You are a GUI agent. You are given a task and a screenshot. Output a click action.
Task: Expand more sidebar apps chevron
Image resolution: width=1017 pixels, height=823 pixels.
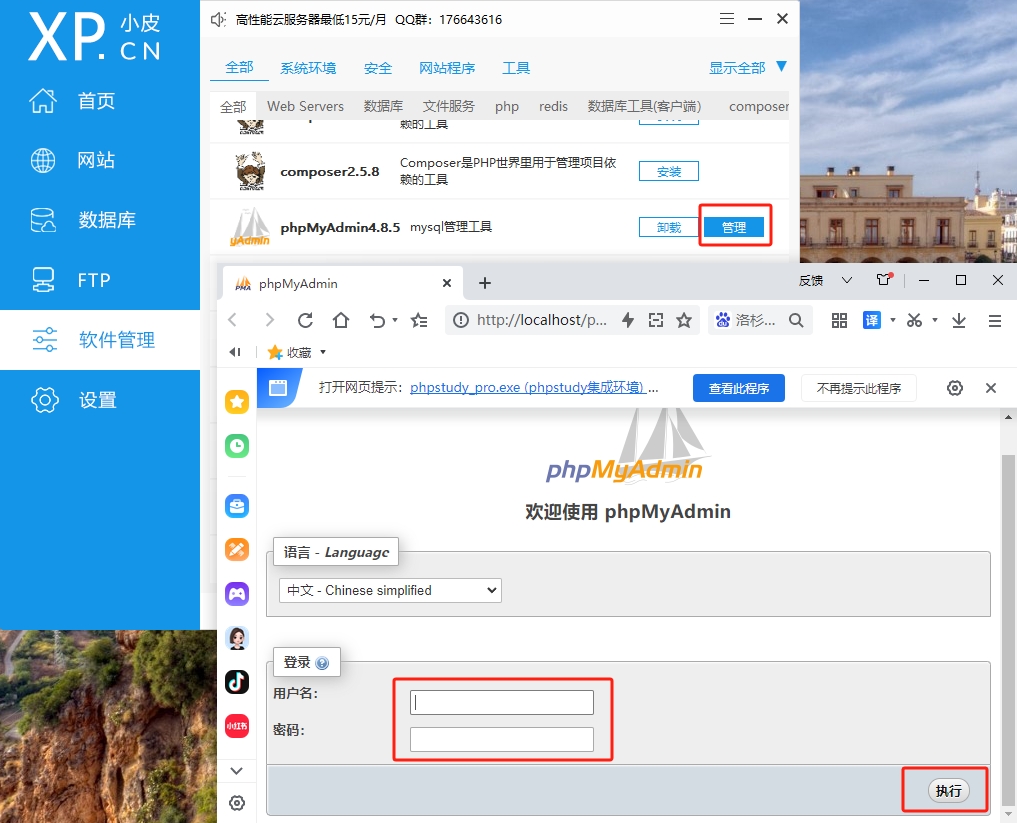point(237,770)
